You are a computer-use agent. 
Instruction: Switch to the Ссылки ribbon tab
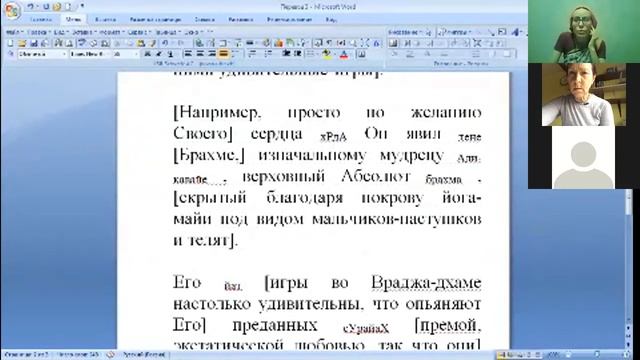pos(204,19)
